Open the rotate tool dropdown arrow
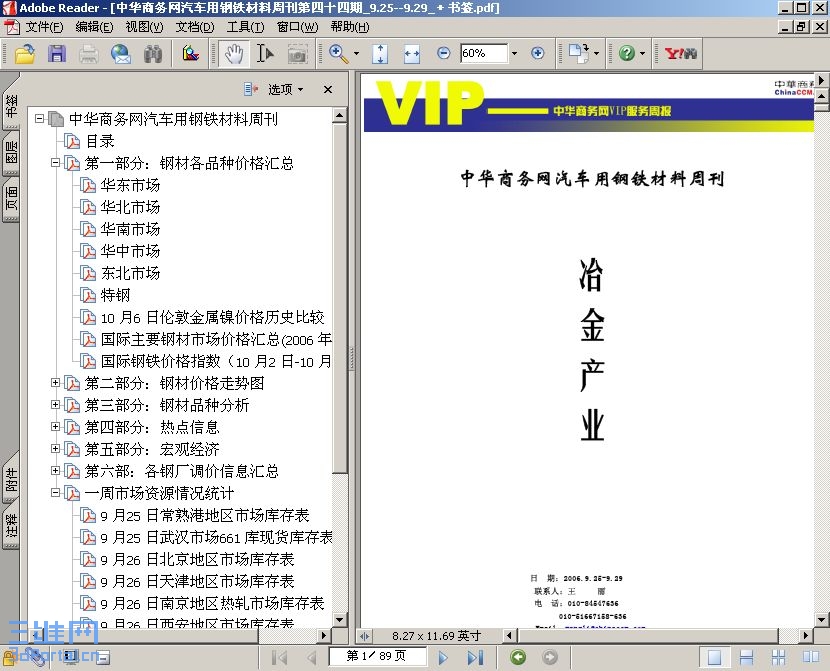The image size is (830, 671). click(597, 53)
